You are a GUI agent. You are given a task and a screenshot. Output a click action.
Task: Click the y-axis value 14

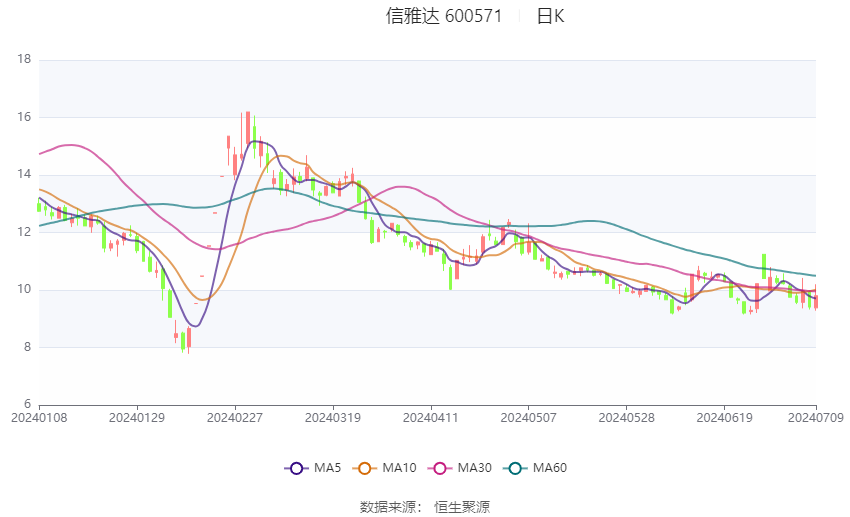24,175
